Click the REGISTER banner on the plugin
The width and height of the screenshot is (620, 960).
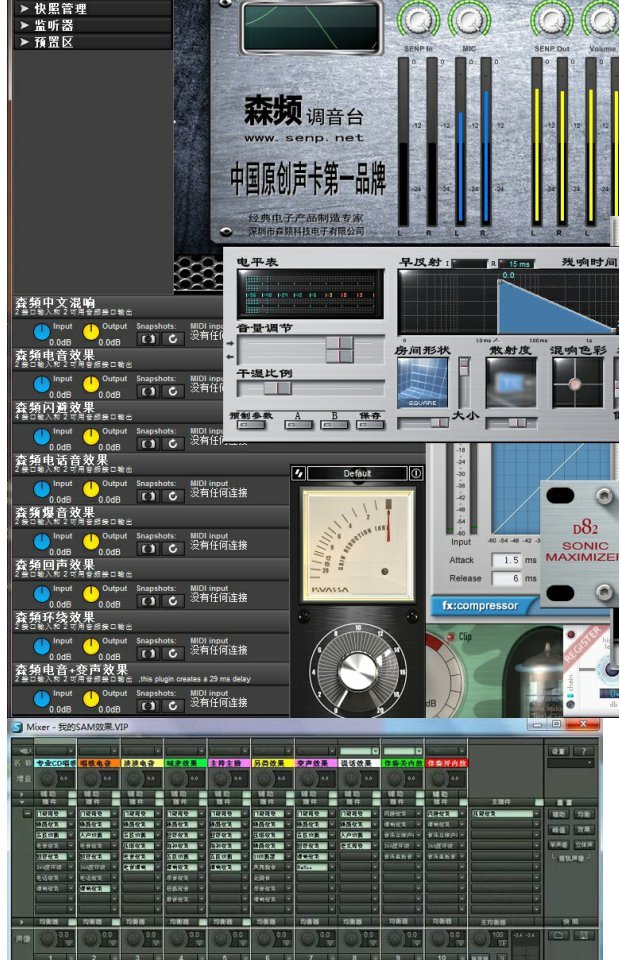coord(581,644)
